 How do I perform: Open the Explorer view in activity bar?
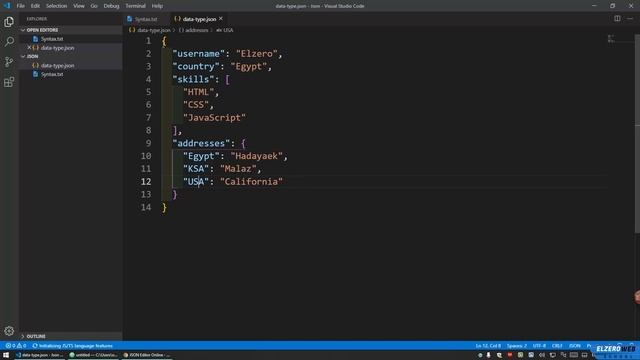9,22
